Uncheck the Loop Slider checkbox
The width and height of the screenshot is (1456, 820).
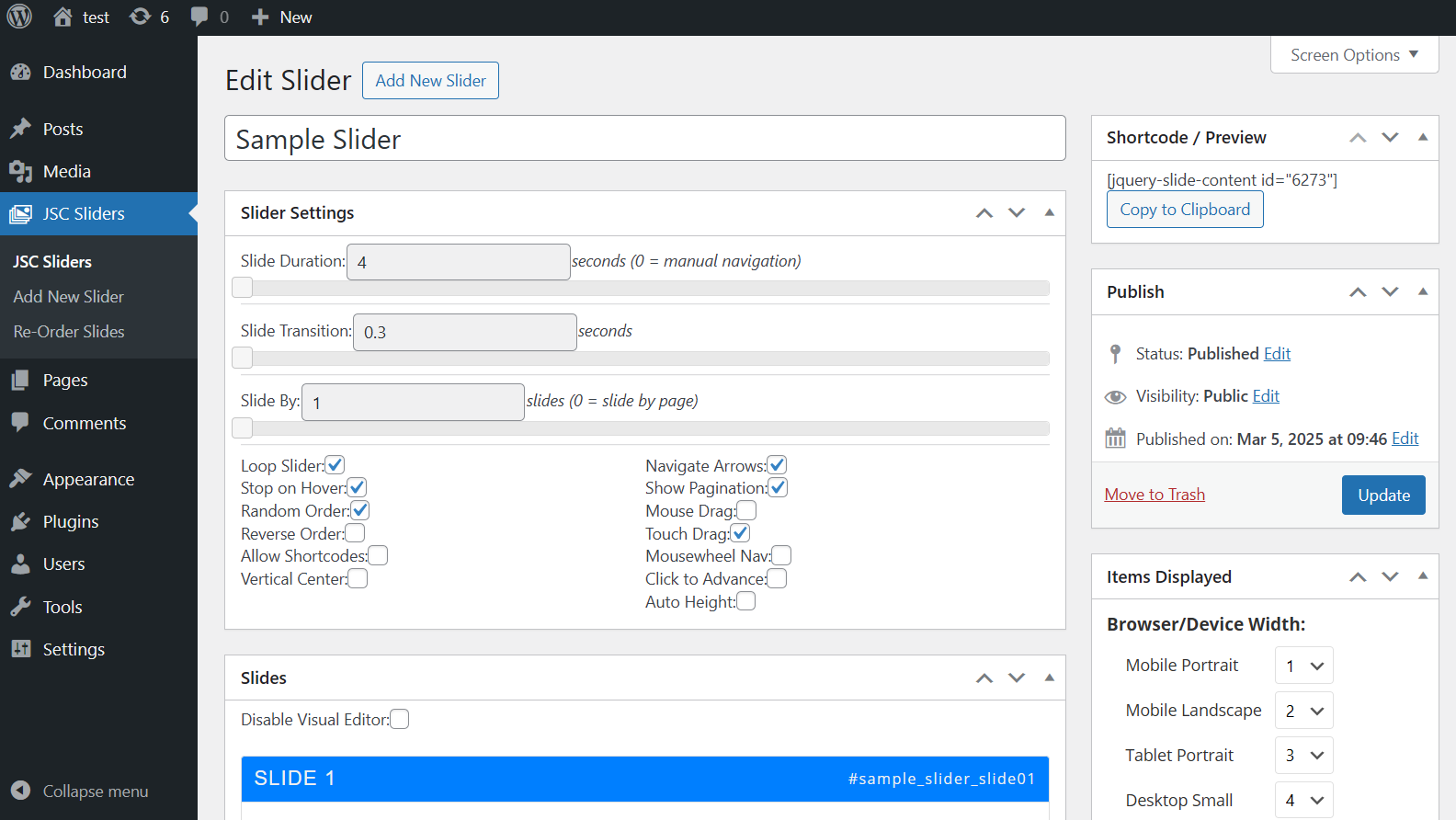336,465
